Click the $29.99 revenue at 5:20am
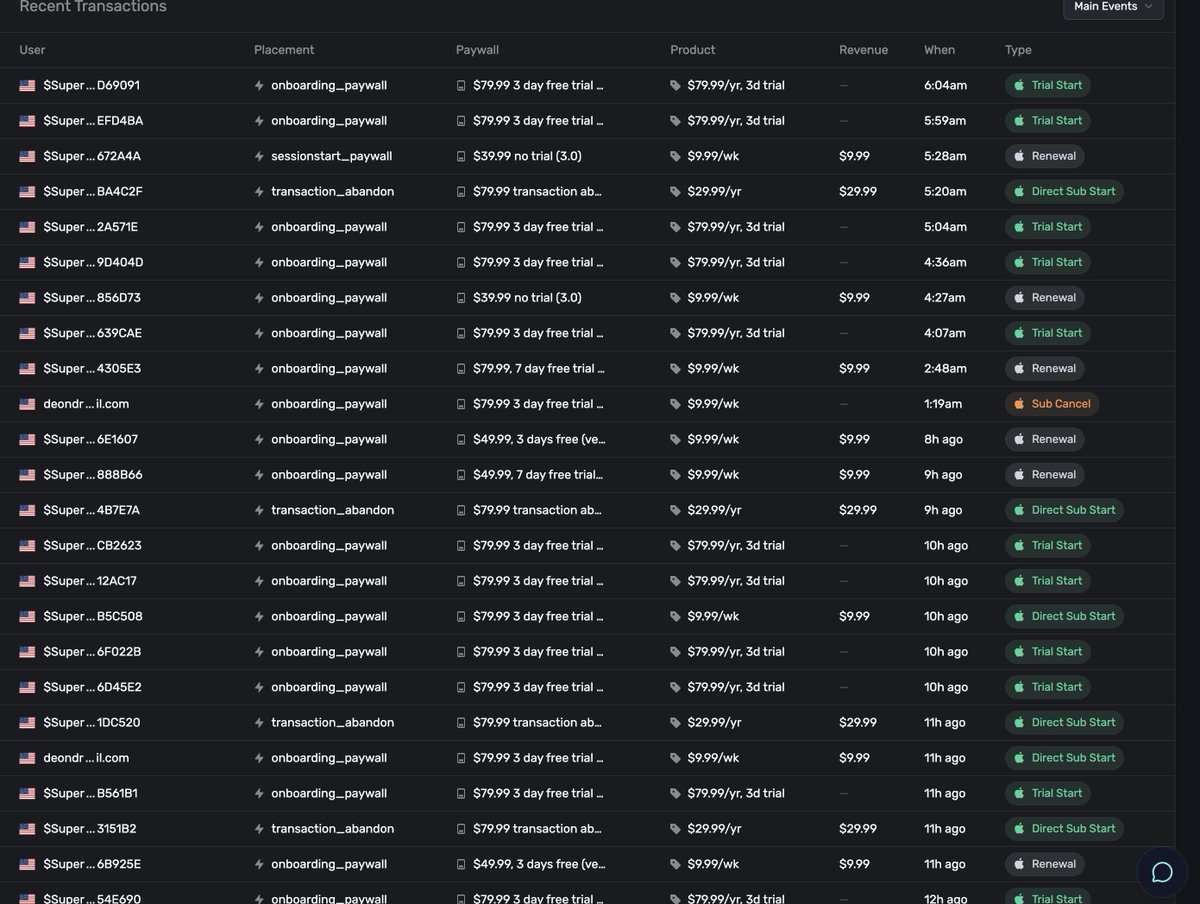This screenshot has height=904, width=1200. point(858,191)
